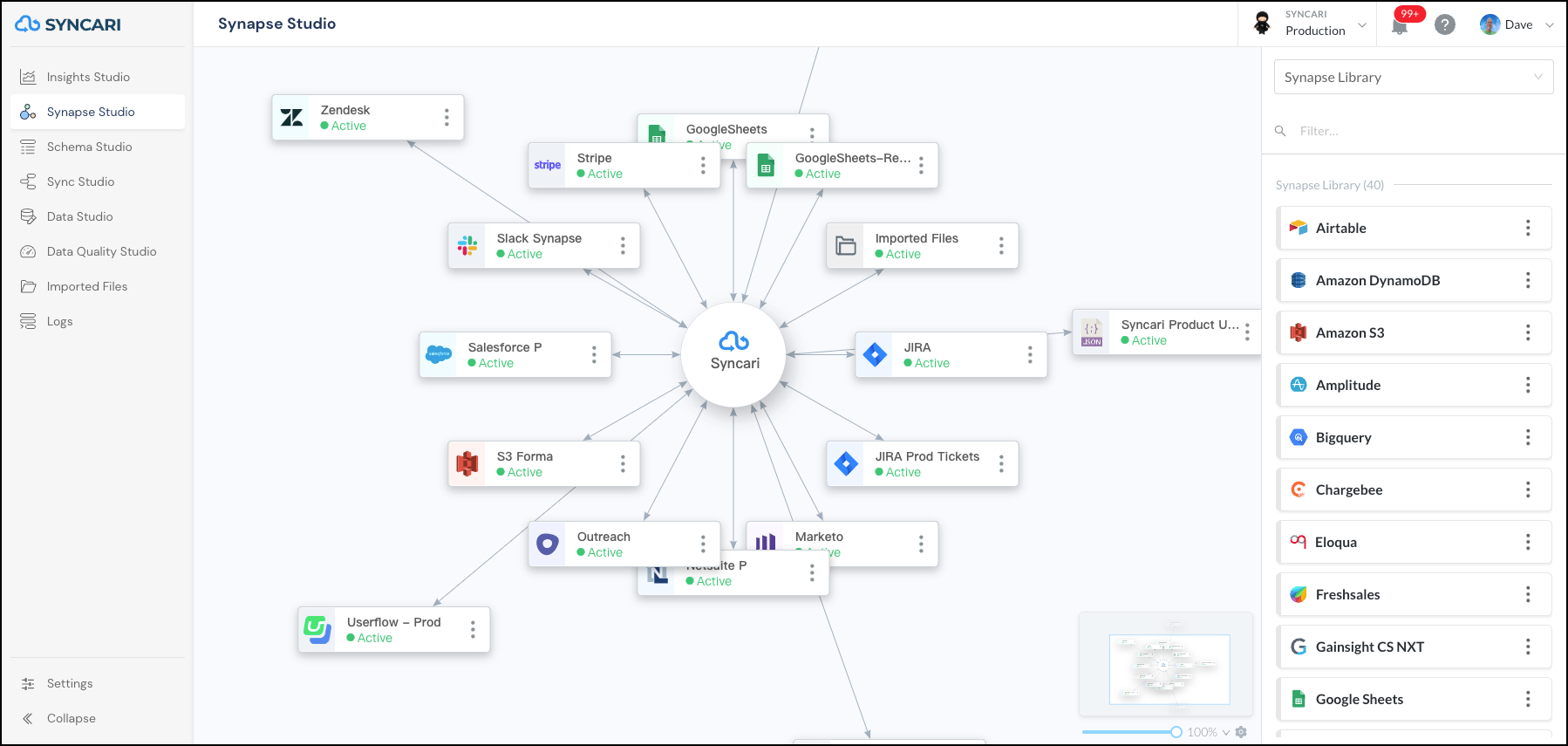This screenshot has height=746, width=1568.
Task: Click Syncari Product U... JSON icon
Action: tap(1092, 332)
